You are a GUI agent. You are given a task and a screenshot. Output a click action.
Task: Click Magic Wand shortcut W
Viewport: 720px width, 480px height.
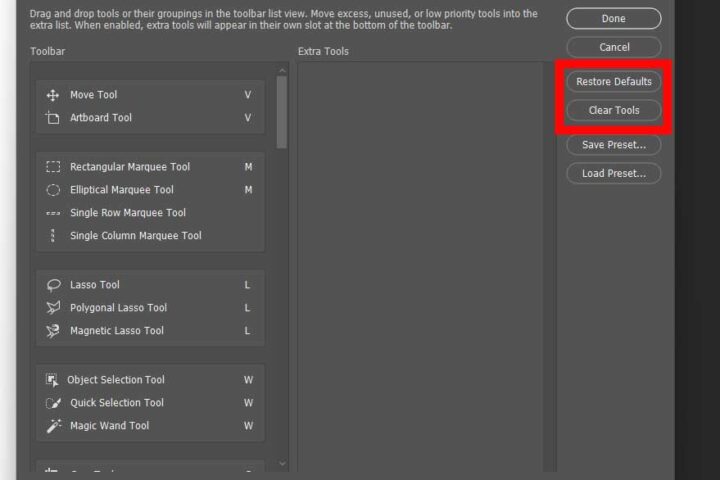pos(248,426)
